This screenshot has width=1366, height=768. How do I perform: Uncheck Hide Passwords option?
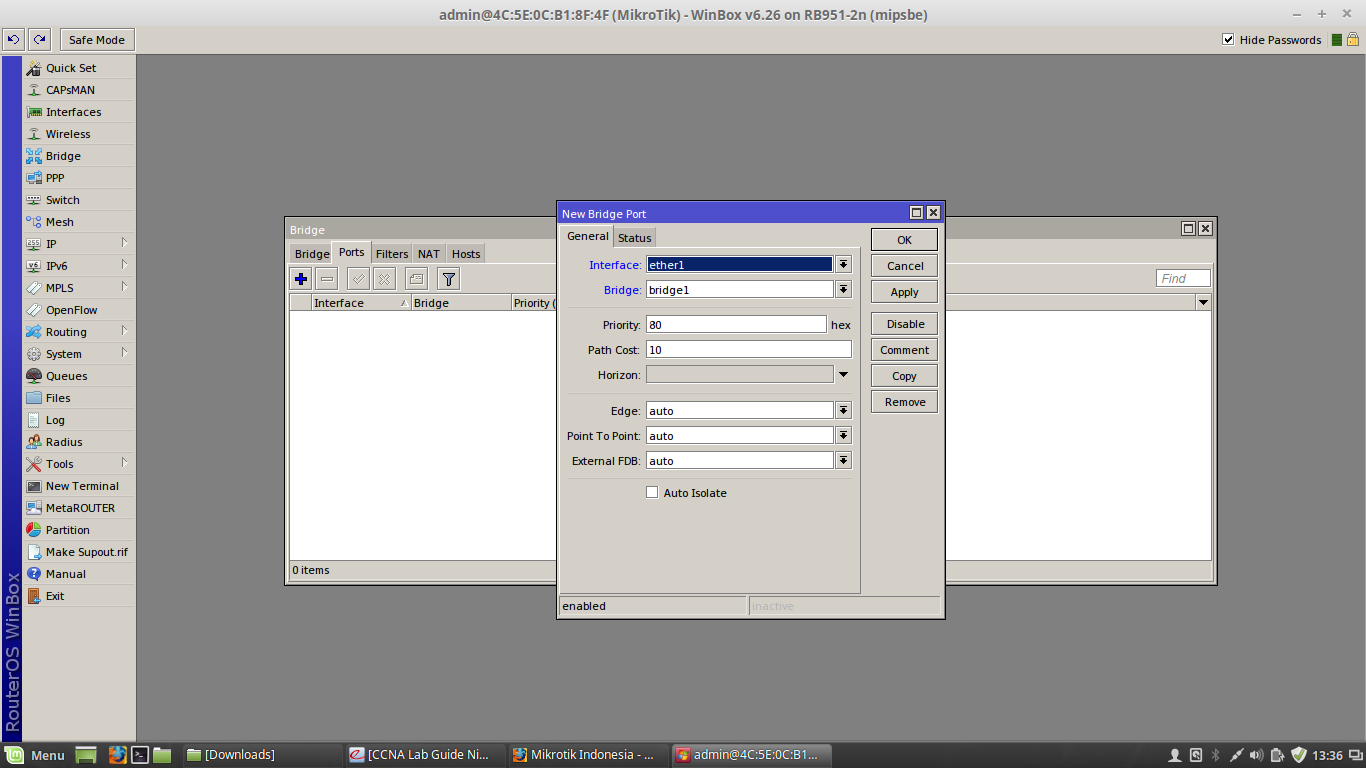click(1228, 40)
